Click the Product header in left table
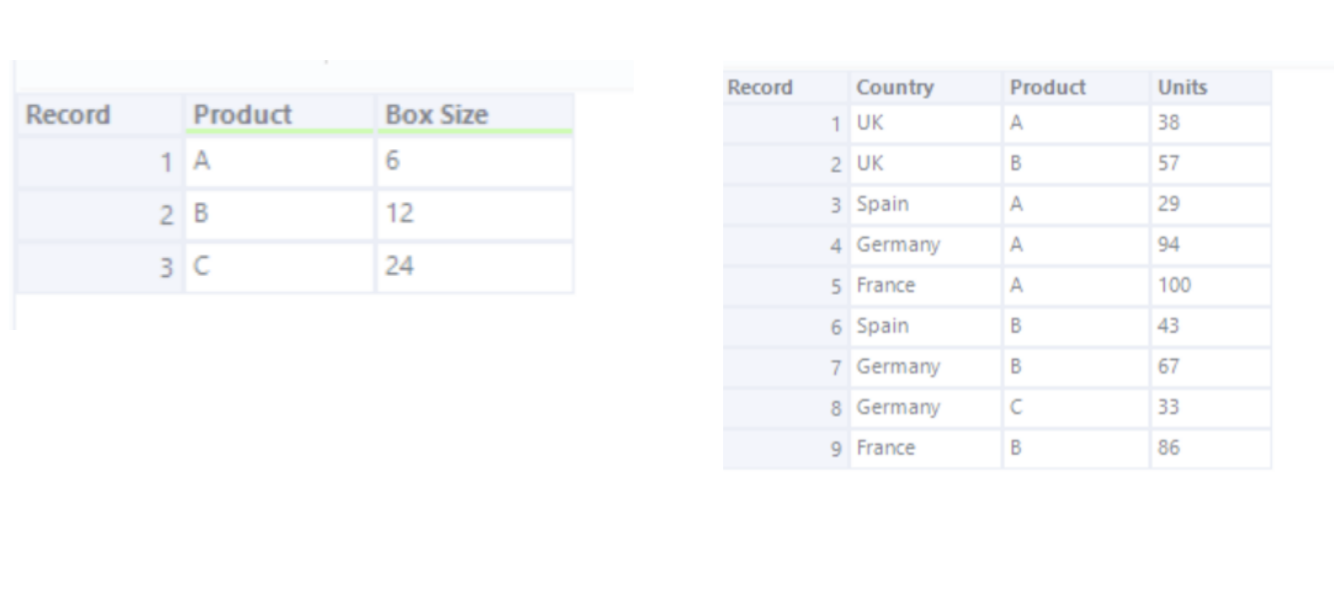 pos(279,114)
